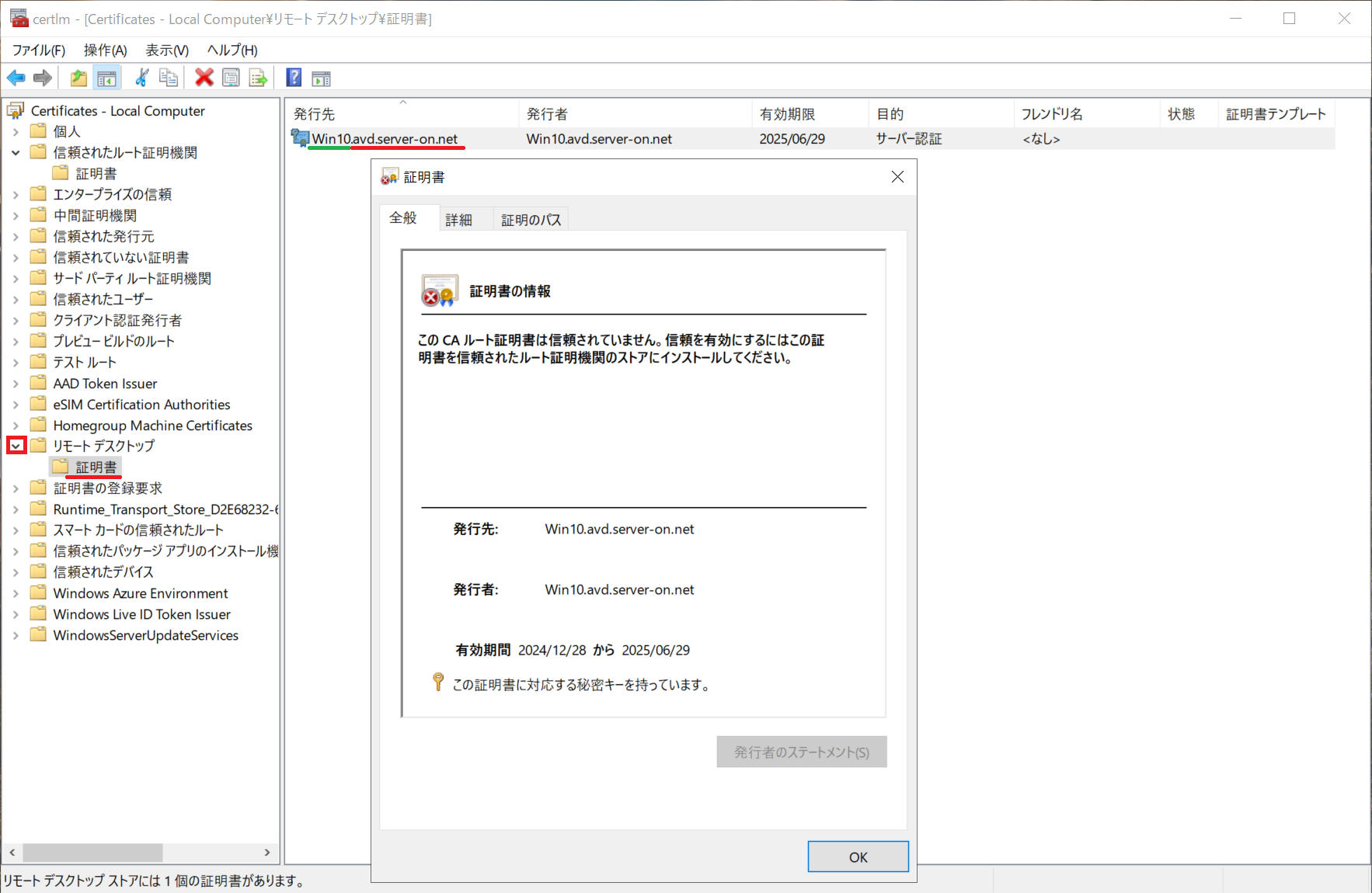Select 証明書 under リモート デスクトップ
The height and width of the screenshot is (893, 1372).
click(96, 467)
